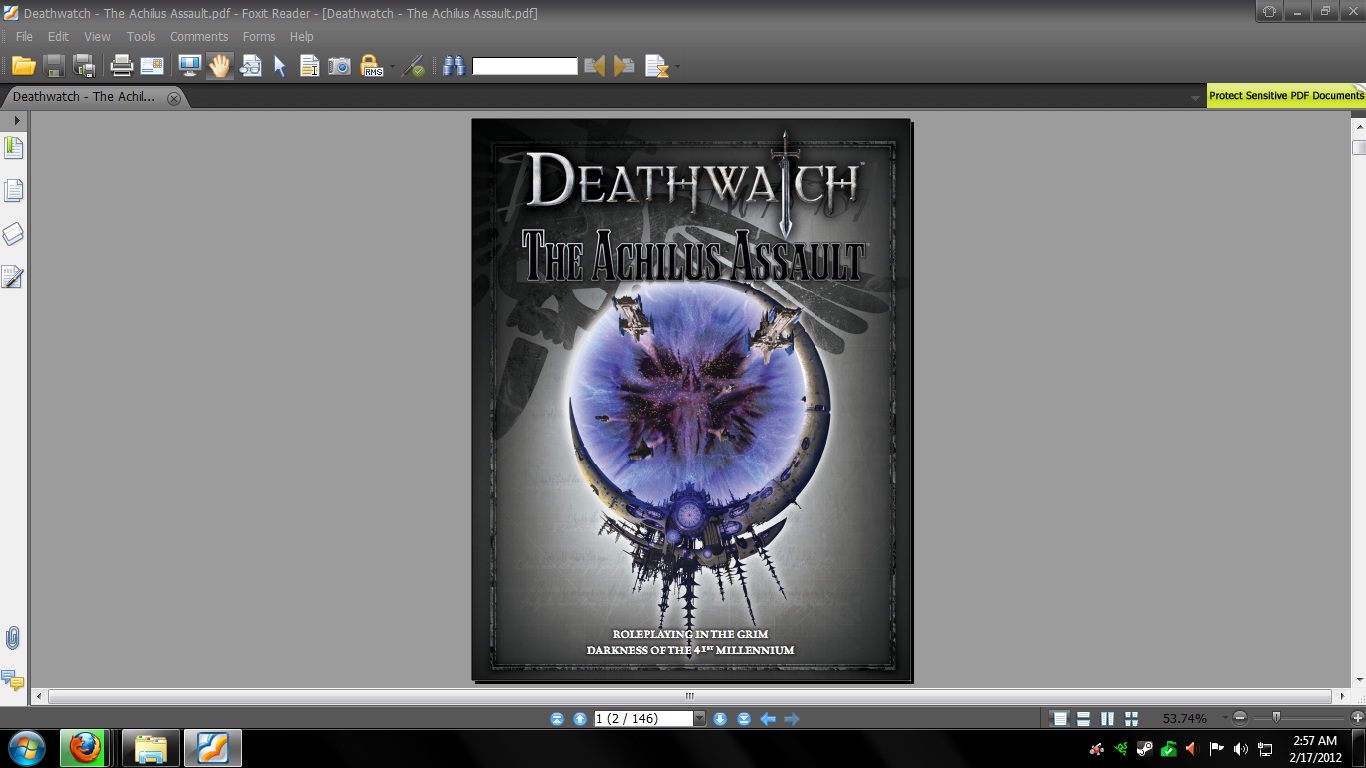Zoom in with the plus button

pos(1357,718)
